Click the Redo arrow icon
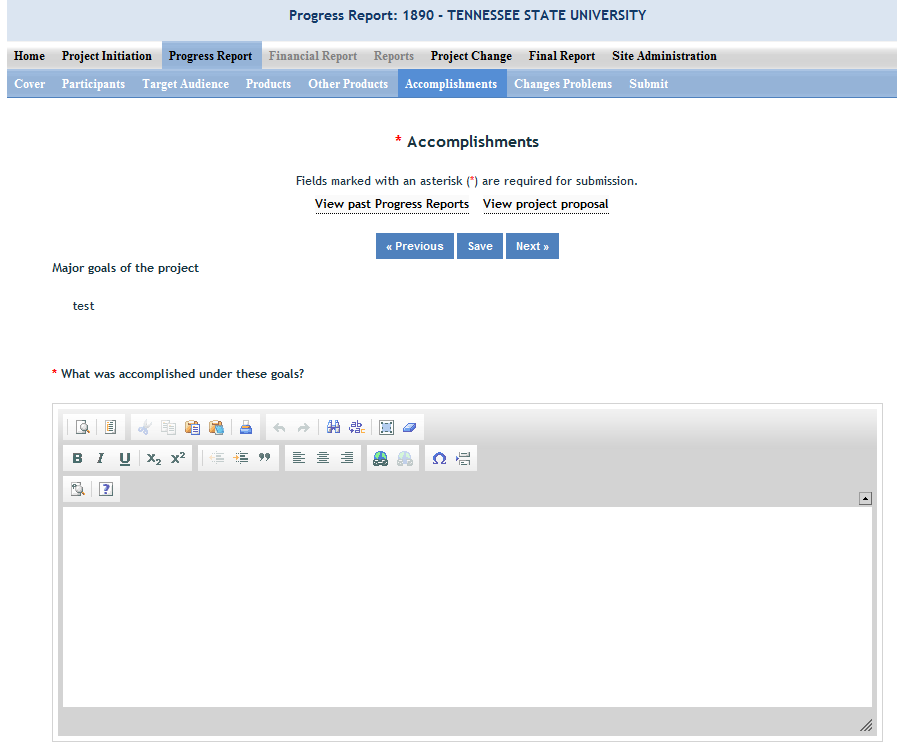Screen dimensions: 897x752 click(x=303, y=427)
